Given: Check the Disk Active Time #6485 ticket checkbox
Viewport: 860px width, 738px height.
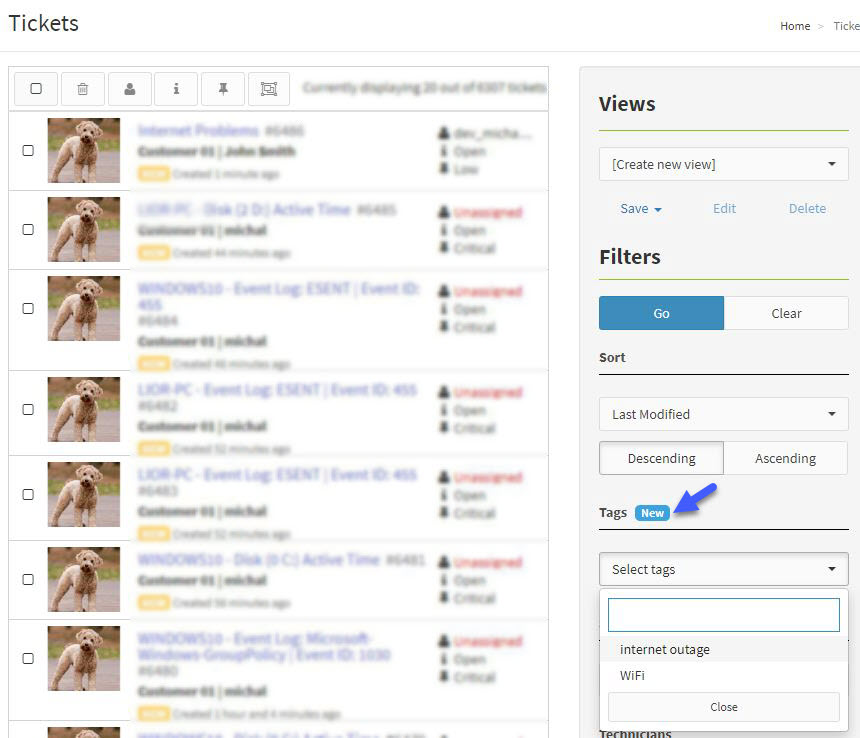Looking at the screenshot, I should (28, 230).
